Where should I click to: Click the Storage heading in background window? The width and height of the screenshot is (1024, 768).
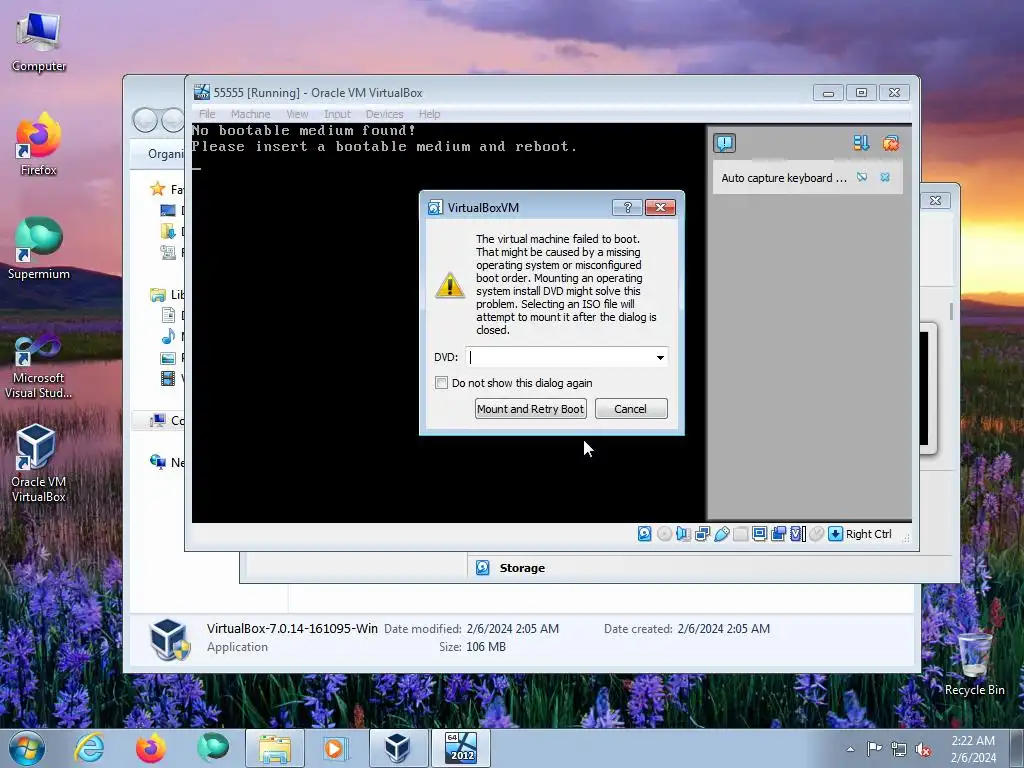pyautogui.click(x=522, y=568)
